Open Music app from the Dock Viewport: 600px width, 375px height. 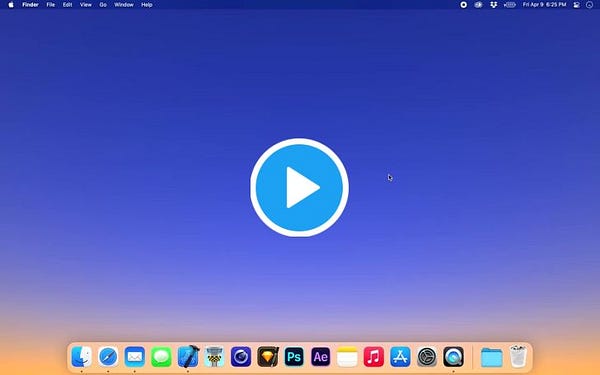click(x=374, y=357)
